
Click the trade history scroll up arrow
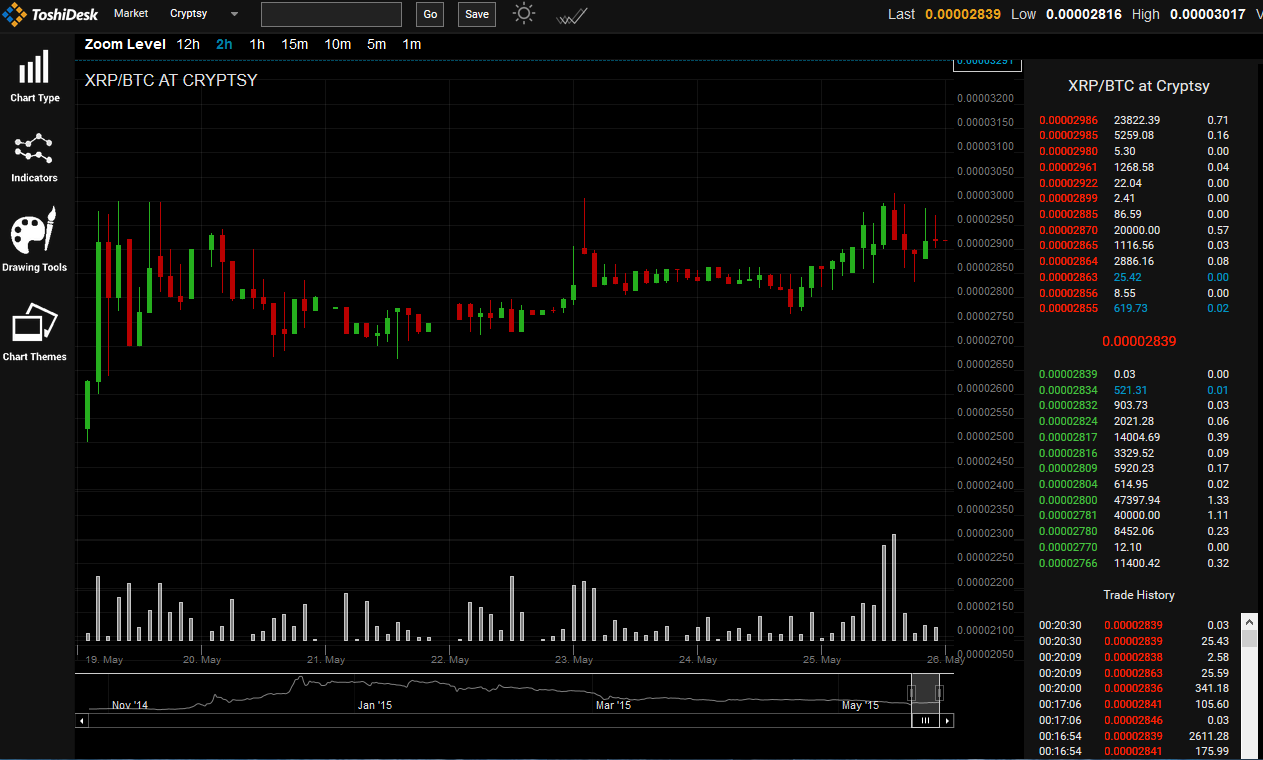pyautogui.click(x=1248, y=621)
